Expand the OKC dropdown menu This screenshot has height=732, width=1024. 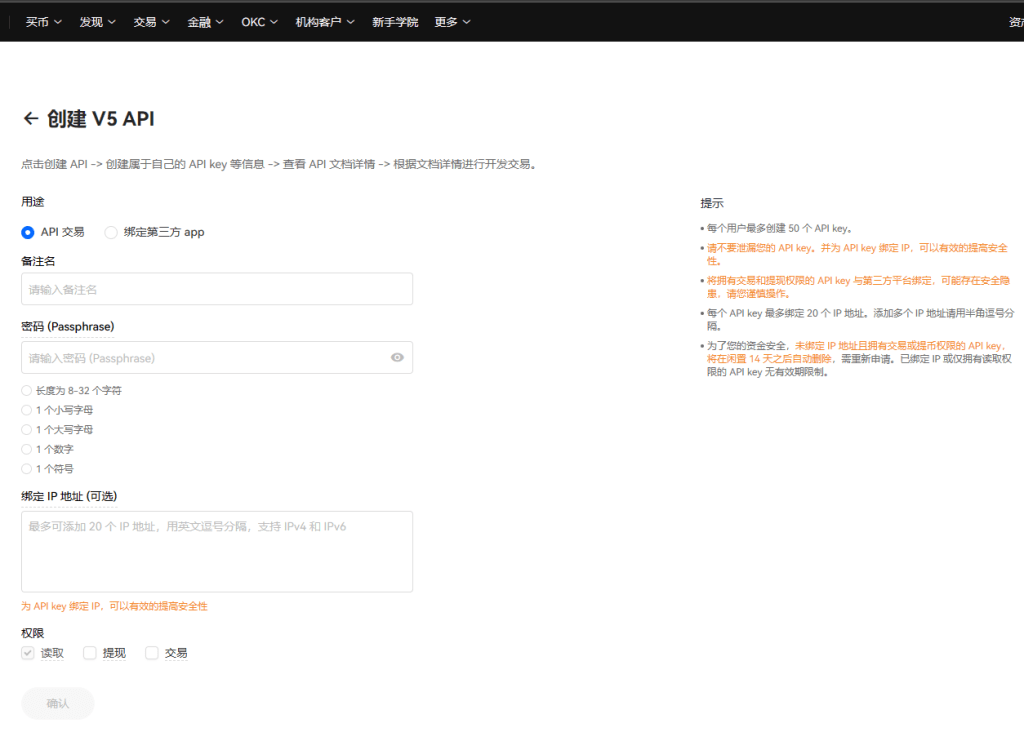point(259,21)
